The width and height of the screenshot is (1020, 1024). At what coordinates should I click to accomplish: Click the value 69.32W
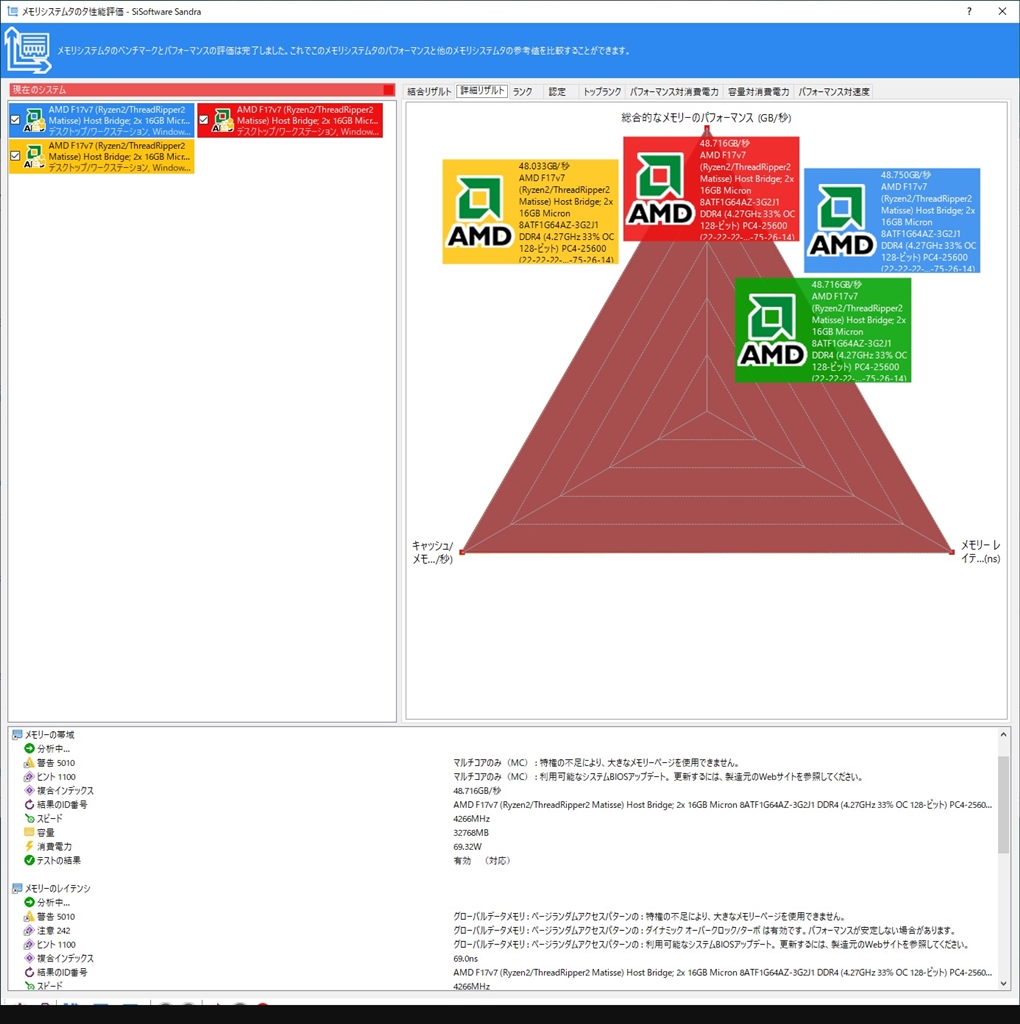(x=468, y=846)
